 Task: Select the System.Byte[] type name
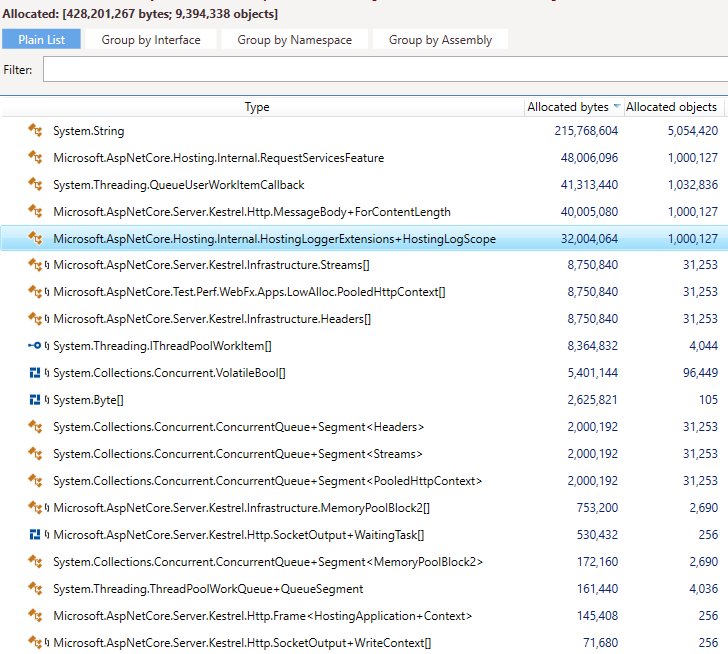point(88,400)
